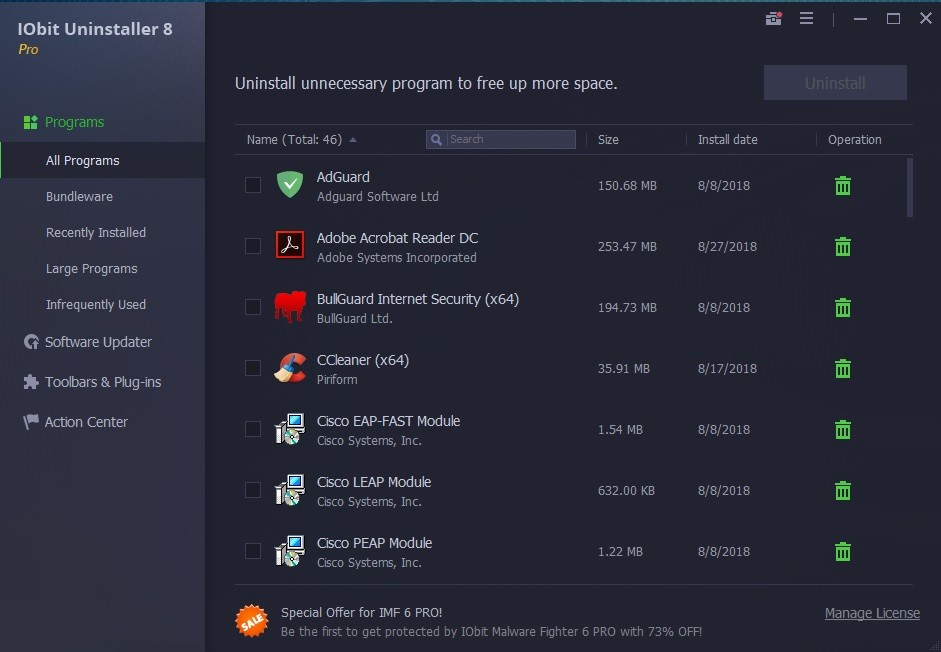The height and width of the screenshot is (652, 941).
Task: Sort by the Install date column header
Action: (x=727, y=139)
